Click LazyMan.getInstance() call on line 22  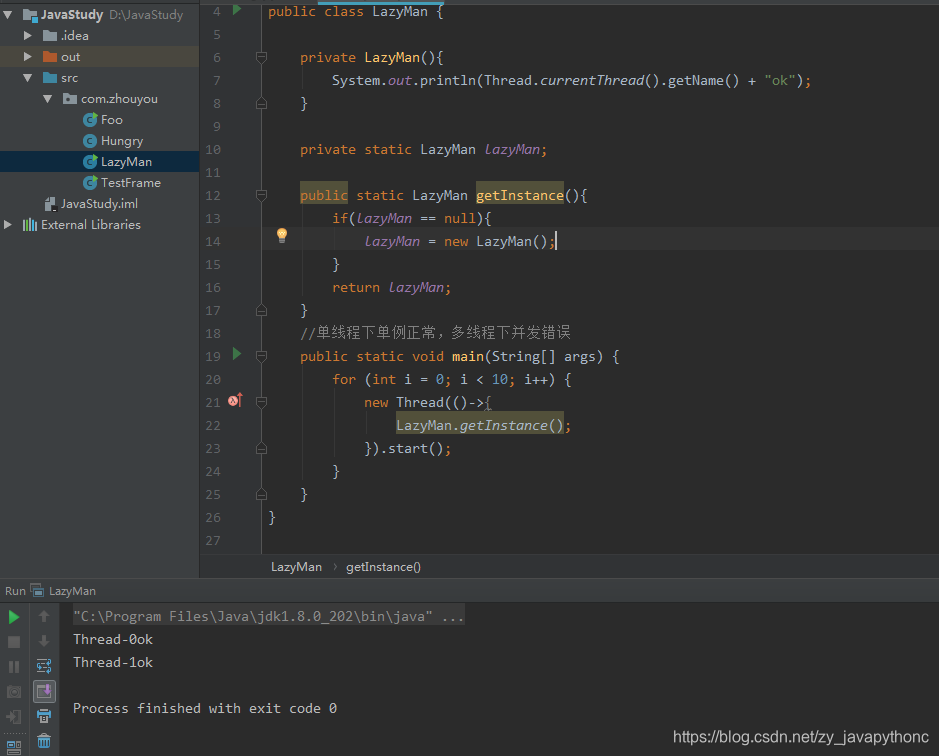pos(480,425)
